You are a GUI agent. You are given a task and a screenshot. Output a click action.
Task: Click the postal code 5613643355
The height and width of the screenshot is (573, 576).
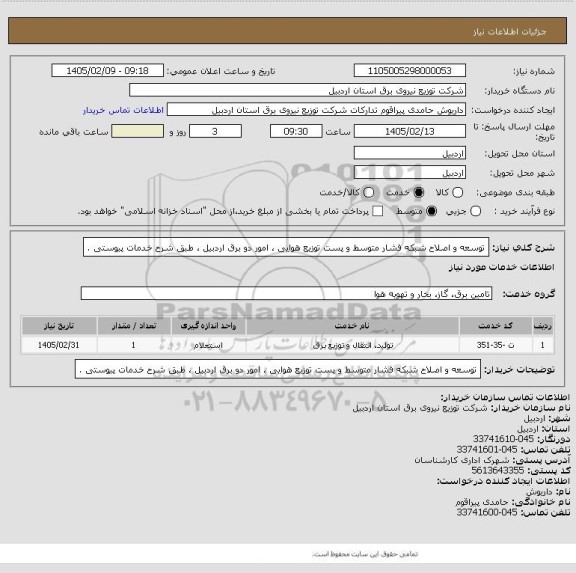pyautogui.click(x=497, y=470)
